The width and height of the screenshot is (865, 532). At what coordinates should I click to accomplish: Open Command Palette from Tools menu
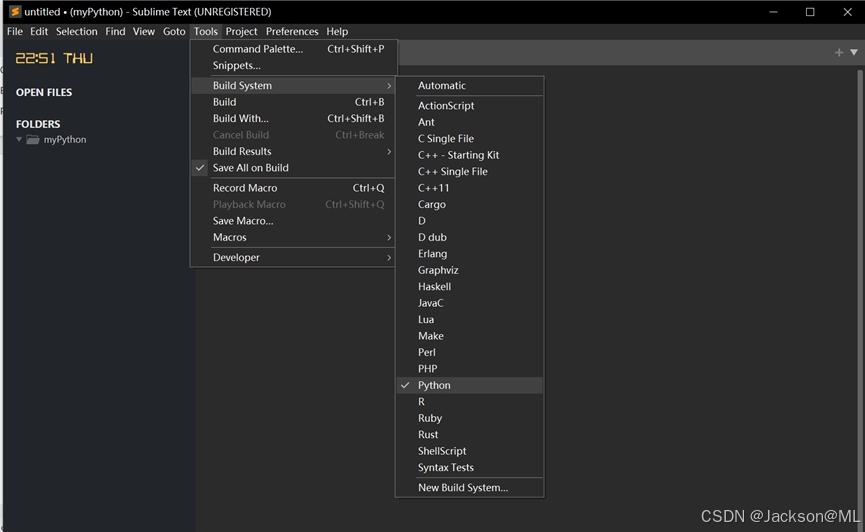pos(293,49)
